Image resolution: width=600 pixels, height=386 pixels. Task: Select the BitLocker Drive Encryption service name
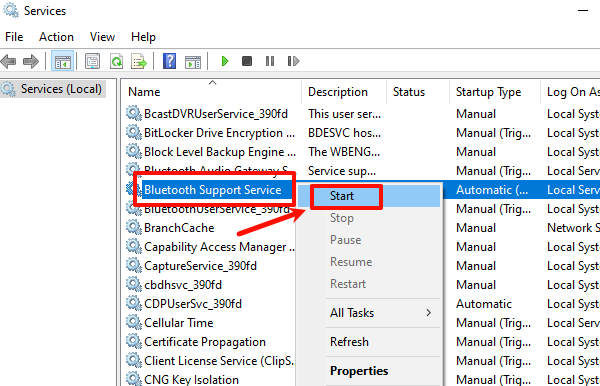[219, 133]
